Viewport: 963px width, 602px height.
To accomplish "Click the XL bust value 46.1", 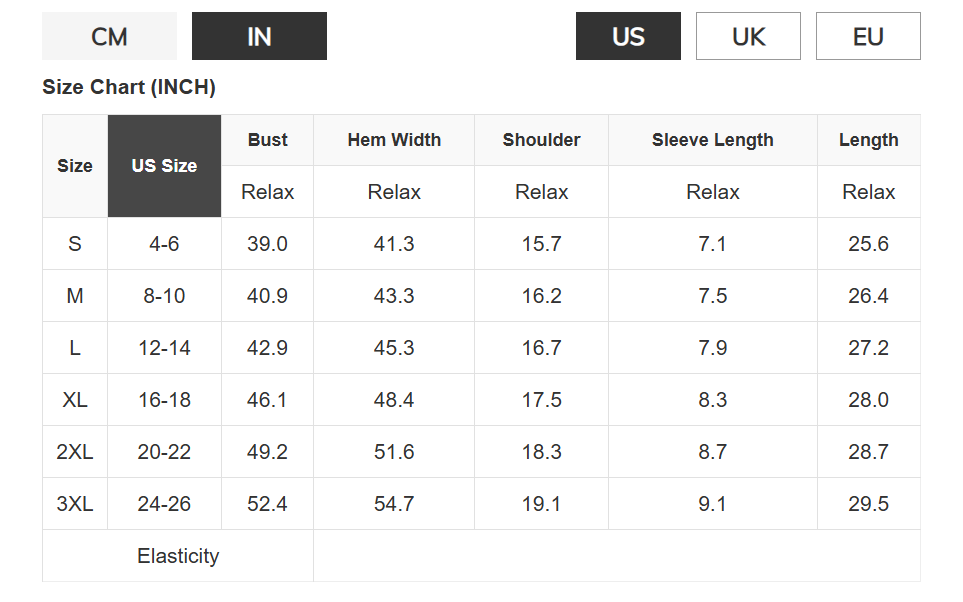I will (x=267, y=400).
